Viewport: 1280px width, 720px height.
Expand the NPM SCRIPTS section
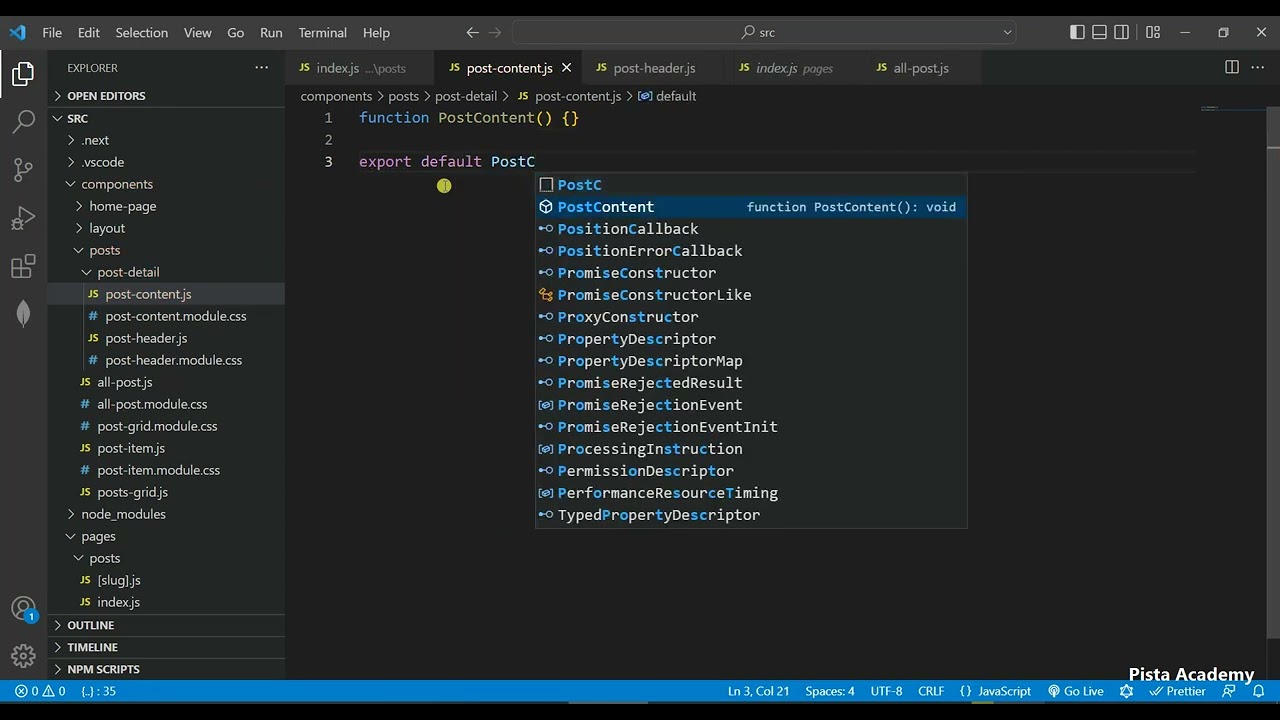click(166, 669)
